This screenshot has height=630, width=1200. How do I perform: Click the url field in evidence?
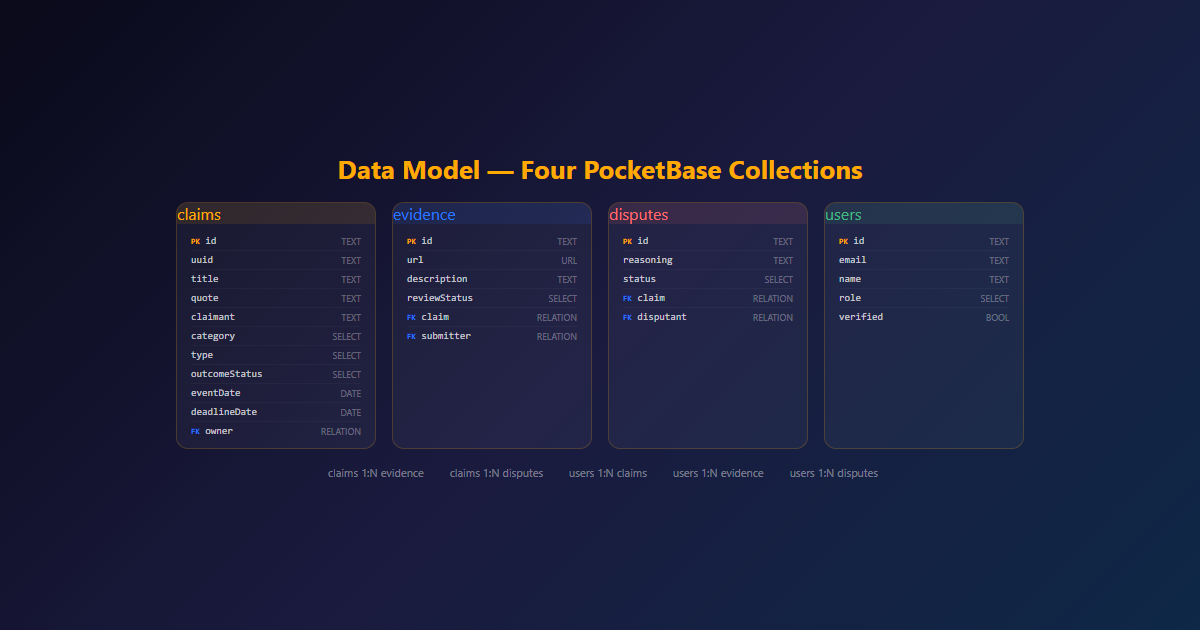(492, 260)
